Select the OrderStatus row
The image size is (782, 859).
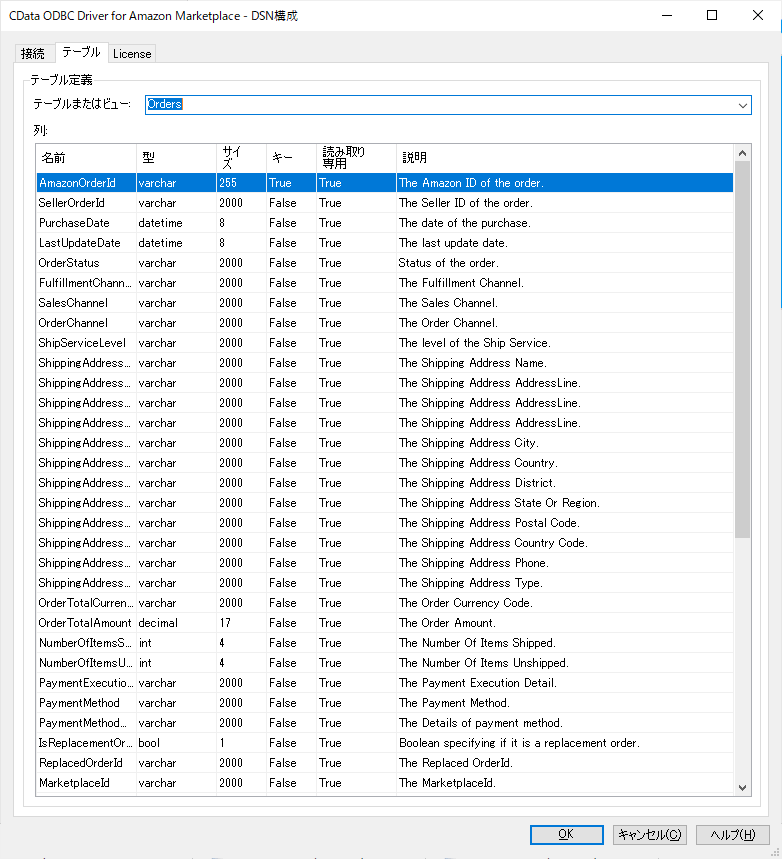coord(385,263)
